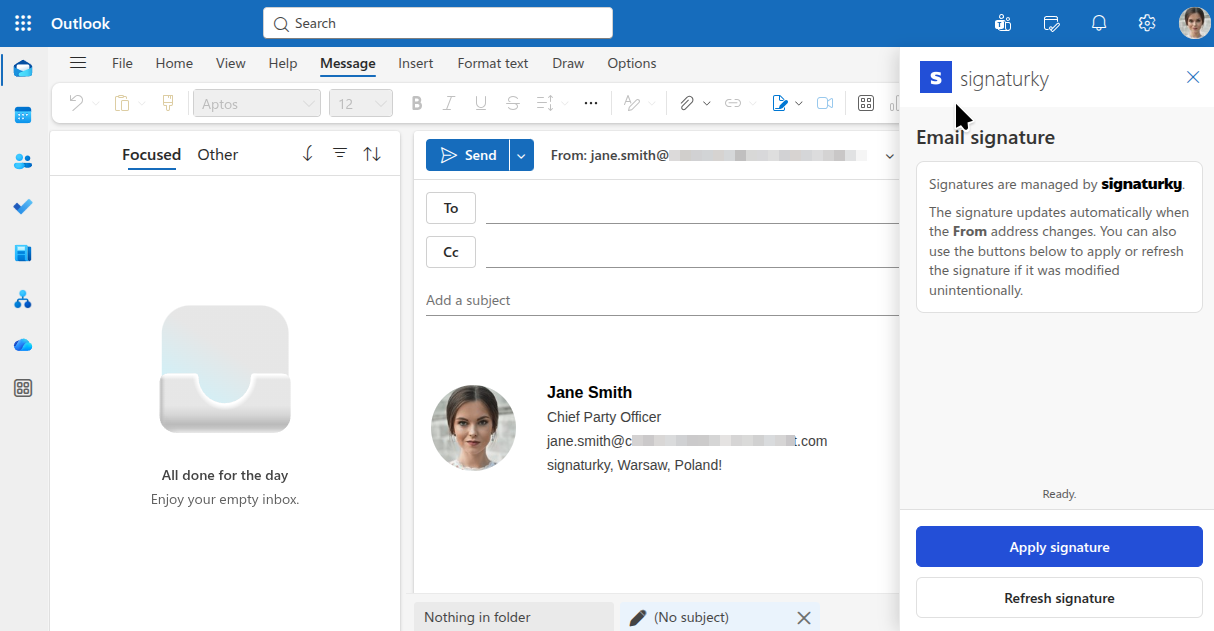The height and width of the screenshot is (631, 1214).
Task: Open the File menu
Action: [x=122, y=63]
